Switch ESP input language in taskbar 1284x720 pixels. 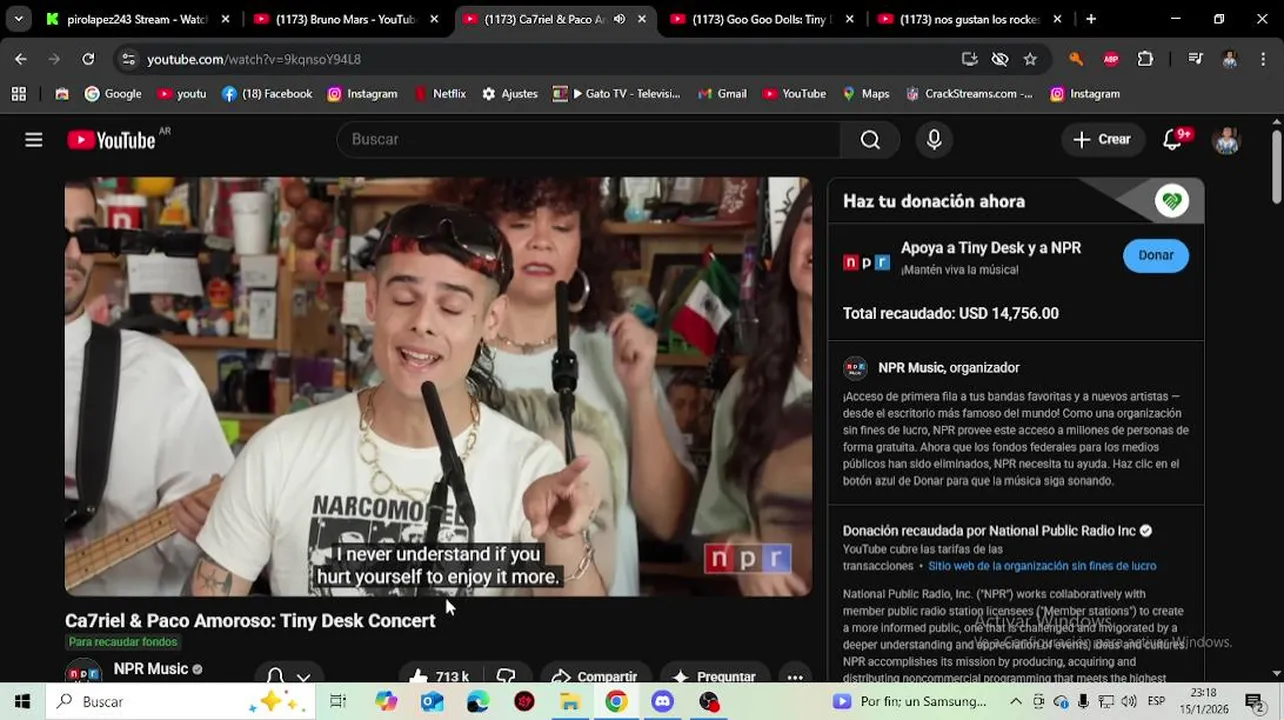pos(1156,702)
